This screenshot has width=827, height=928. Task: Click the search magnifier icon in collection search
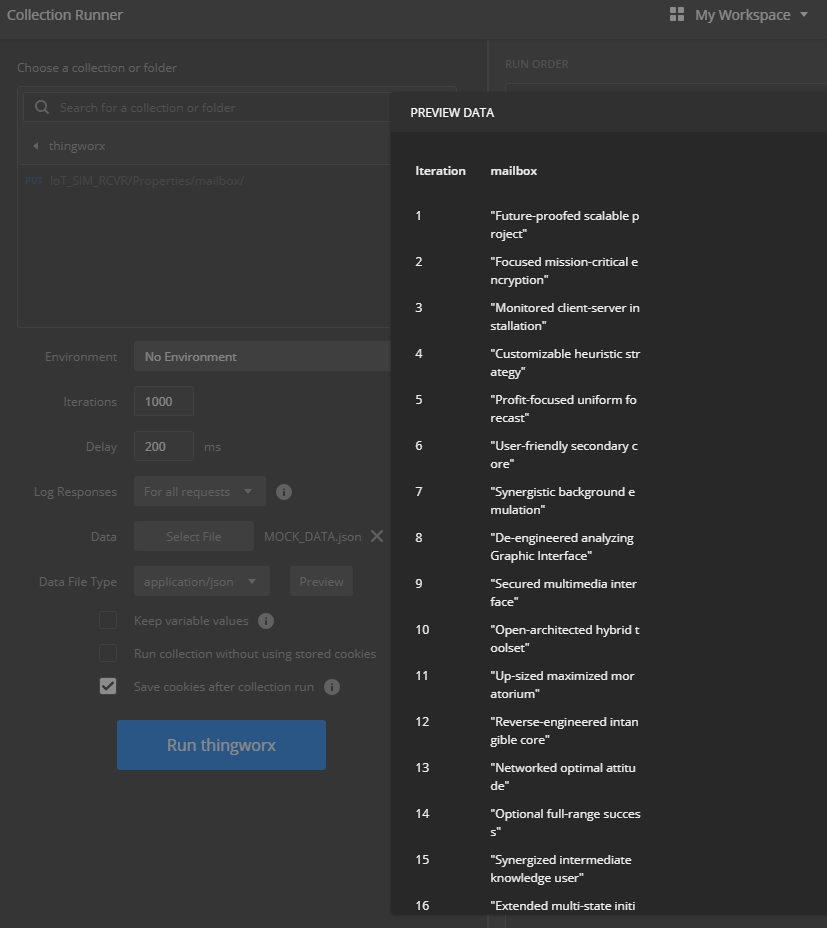coord(40,106)
